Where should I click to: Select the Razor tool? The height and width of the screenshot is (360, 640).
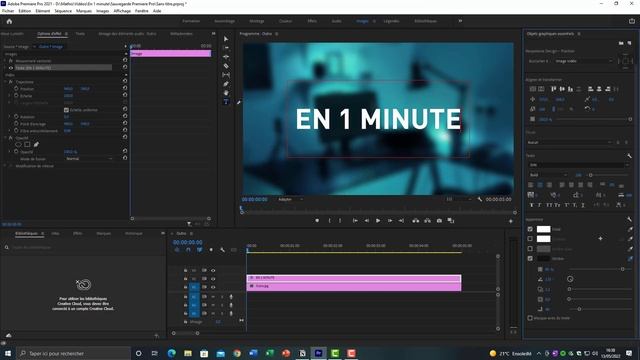coord(226,66)
